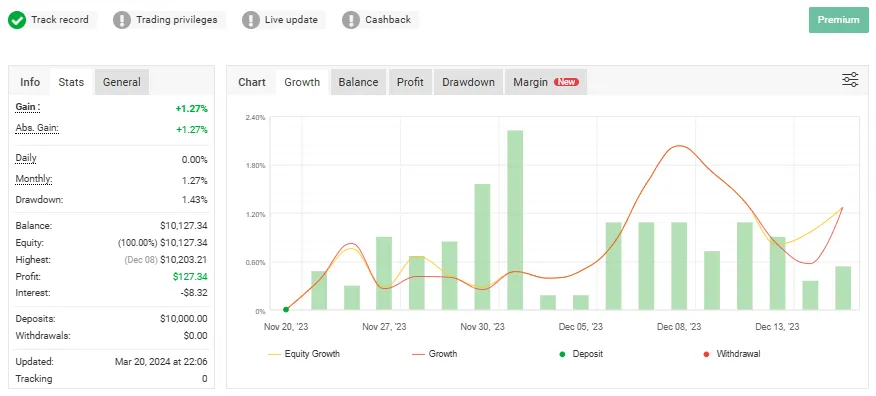
Task: Click the 1.20% y-axis label
Action: 255,214
